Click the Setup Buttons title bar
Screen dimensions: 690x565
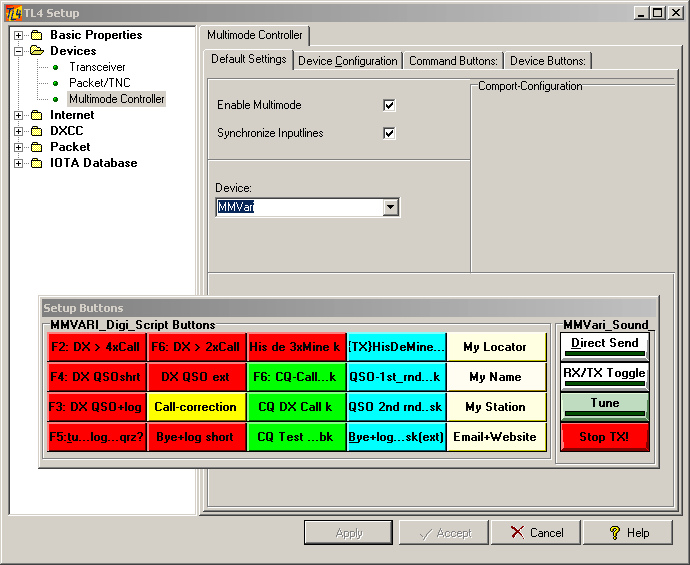[x=349, y=308]
